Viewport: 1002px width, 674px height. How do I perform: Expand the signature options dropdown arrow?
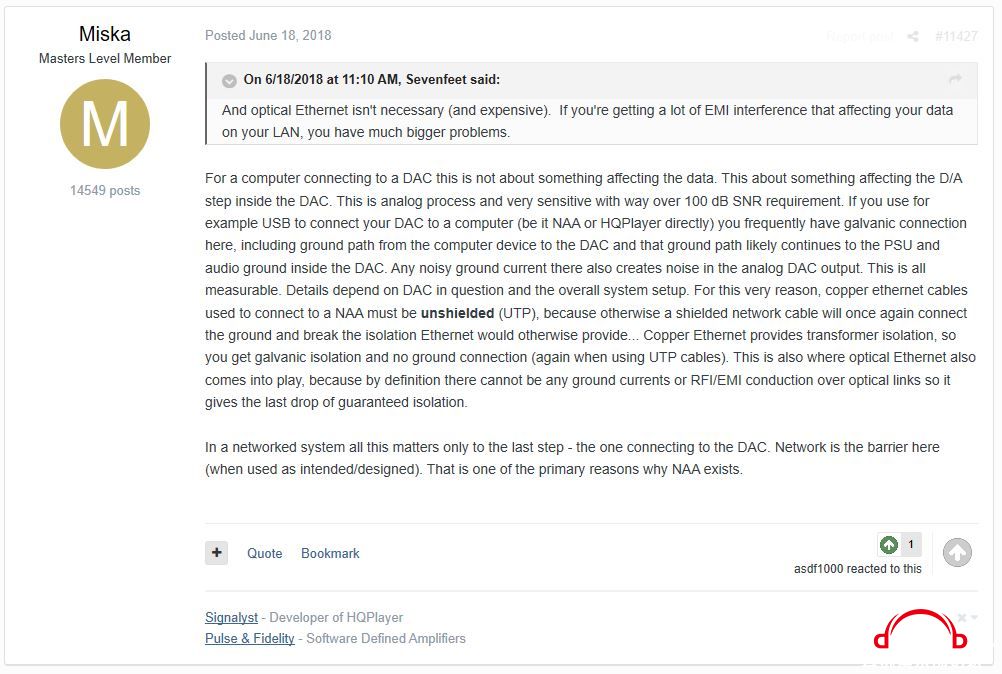(975, 617)
